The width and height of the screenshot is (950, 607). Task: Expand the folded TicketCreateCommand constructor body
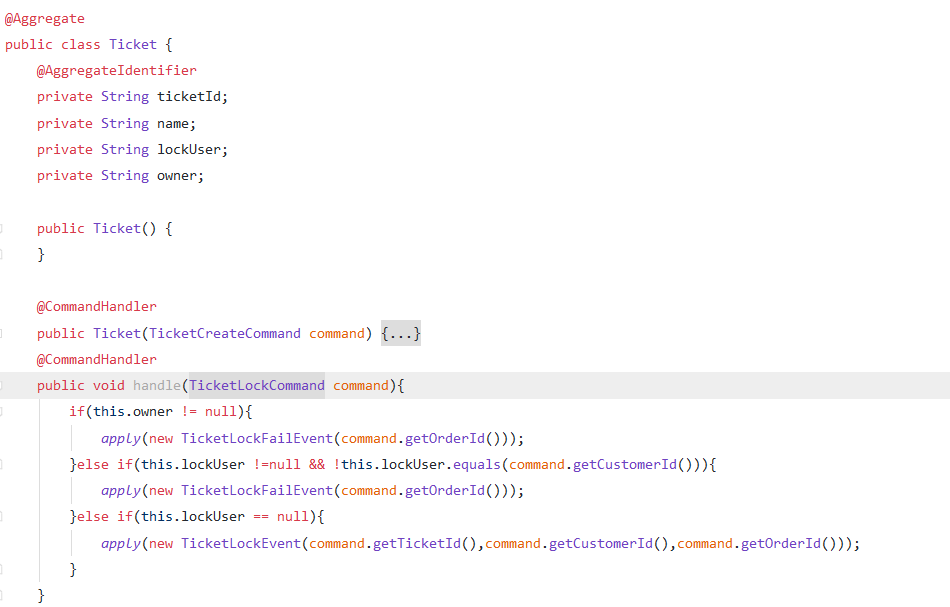400,332
